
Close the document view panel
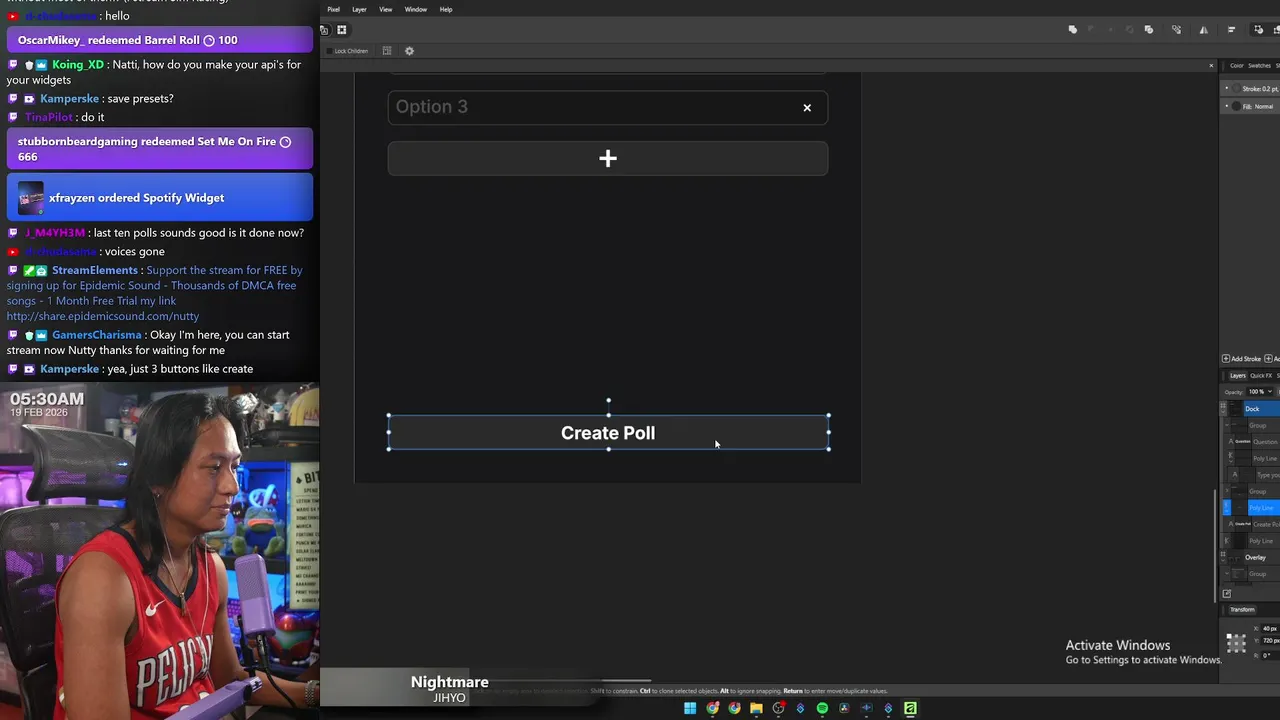point(1211,66)
